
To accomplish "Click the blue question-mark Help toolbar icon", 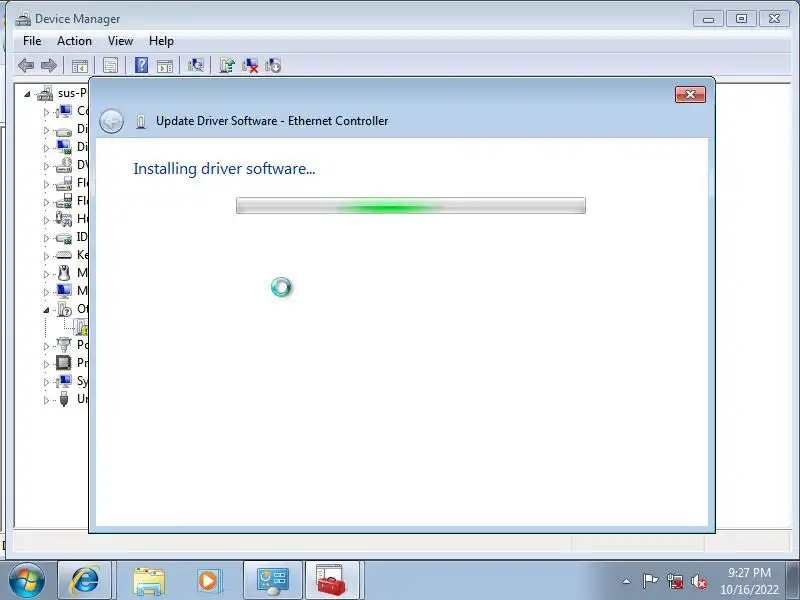I will 141,65.
